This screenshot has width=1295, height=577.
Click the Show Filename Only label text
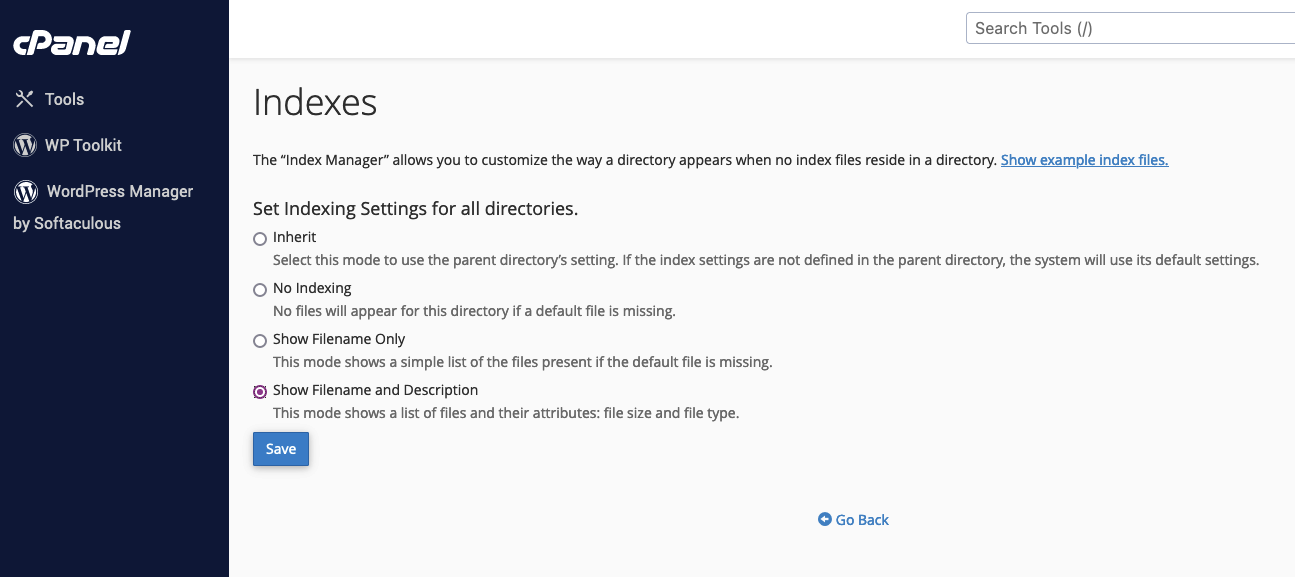click(x=339, y=339)
